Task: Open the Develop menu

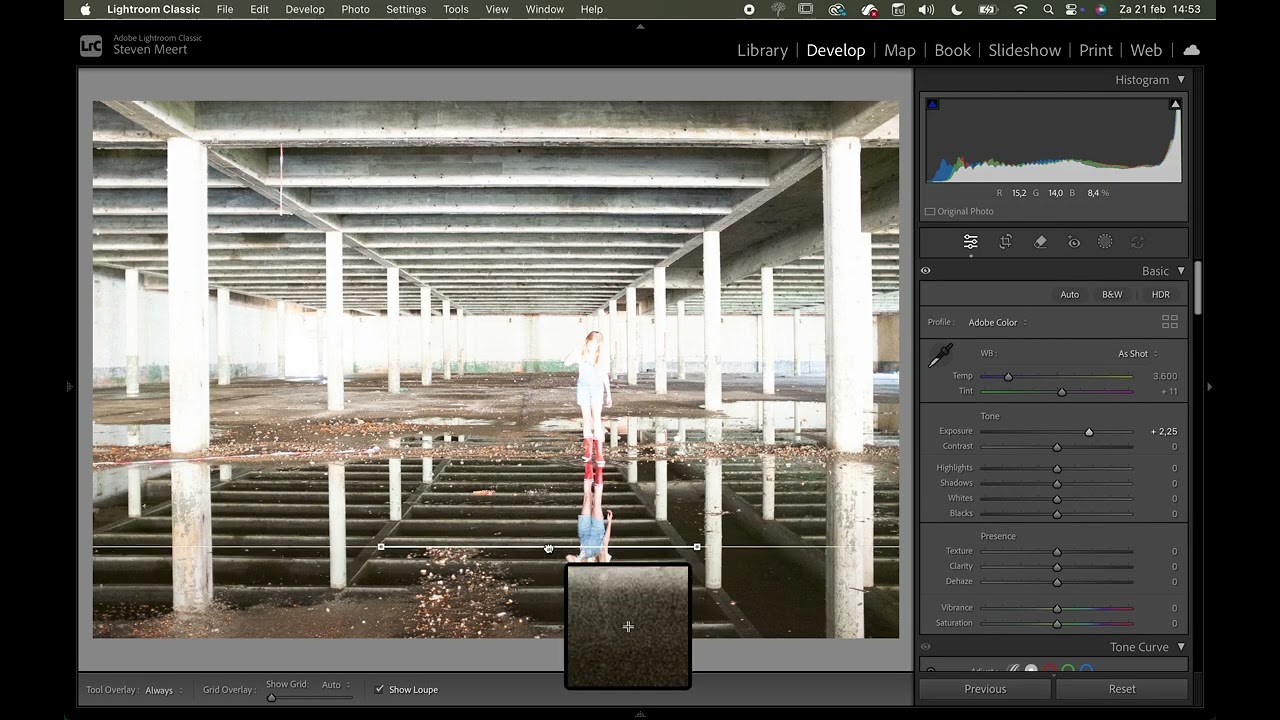Action: click(x=305, y=9)
